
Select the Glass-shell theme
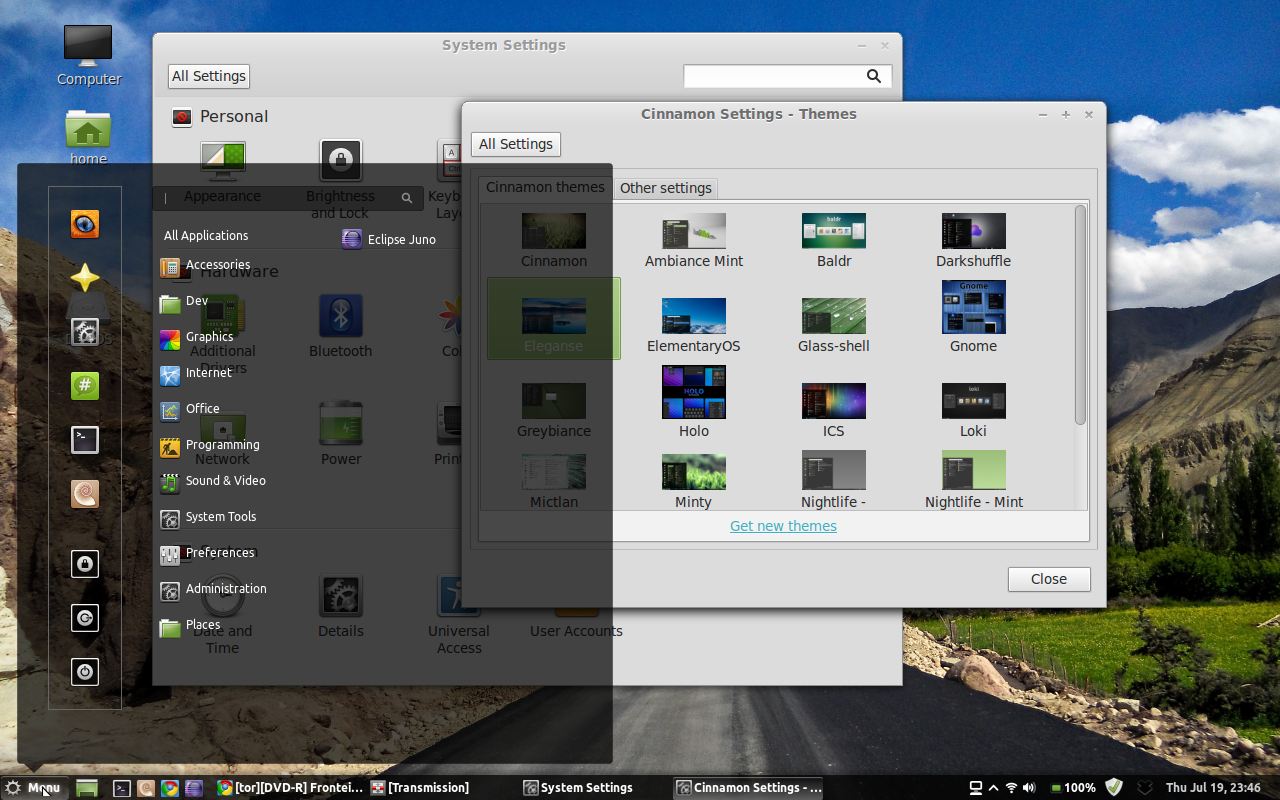[x=834, y=325]
